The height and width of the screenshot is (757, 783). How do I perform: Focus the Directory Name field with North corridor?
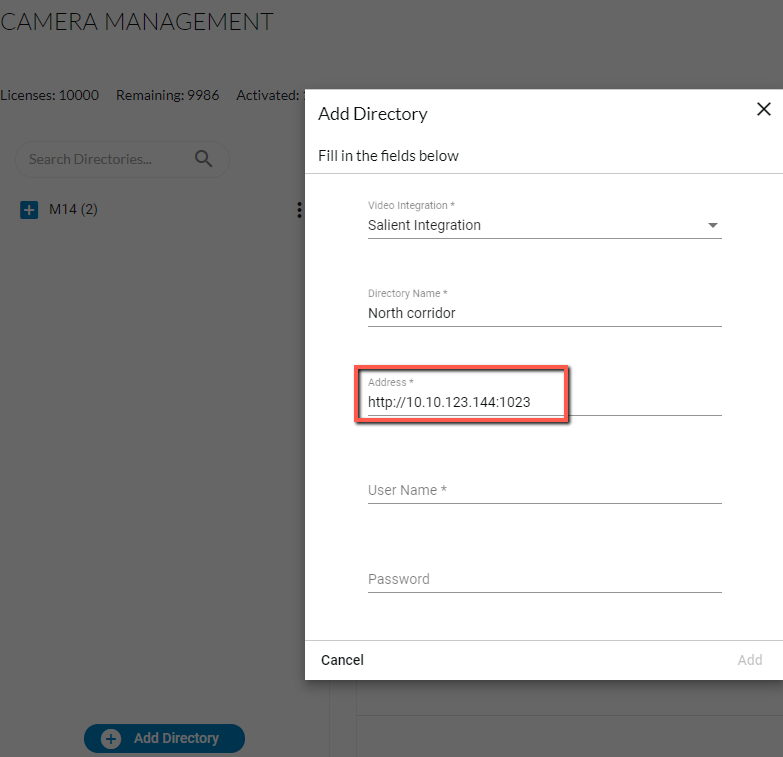[544, 313]
